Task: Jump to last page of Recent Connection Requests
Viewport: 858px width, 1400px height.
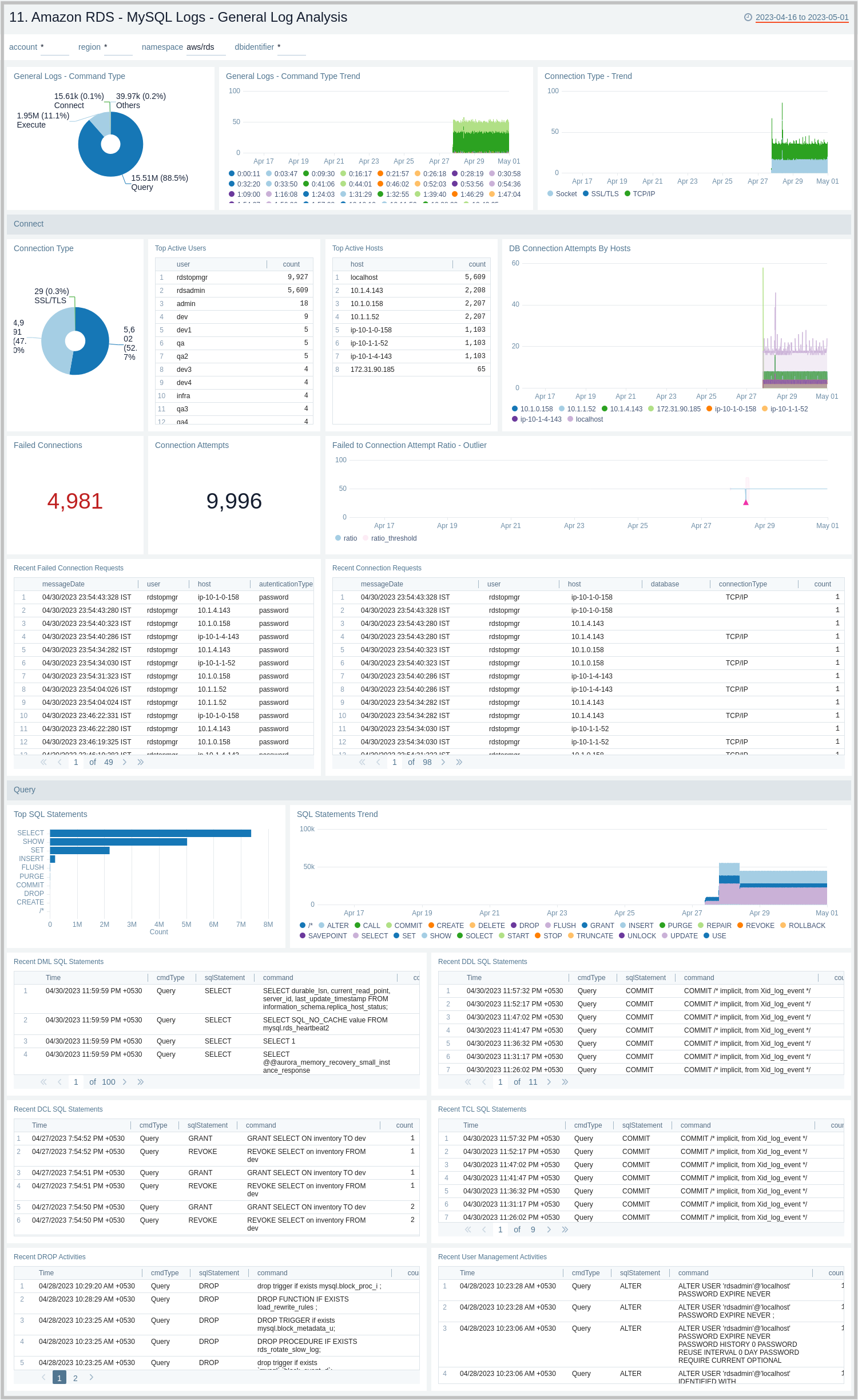Action: click(459, 762)
